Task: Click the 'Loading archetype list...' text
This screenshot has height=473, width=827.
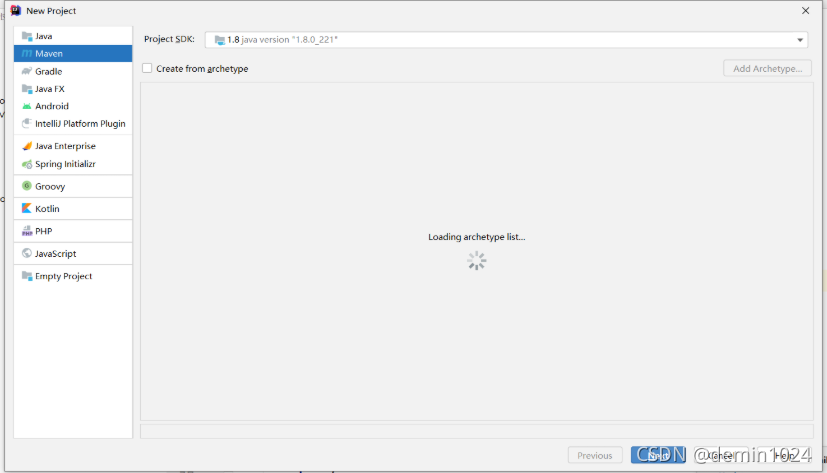Action: click(x=477, y=237)
